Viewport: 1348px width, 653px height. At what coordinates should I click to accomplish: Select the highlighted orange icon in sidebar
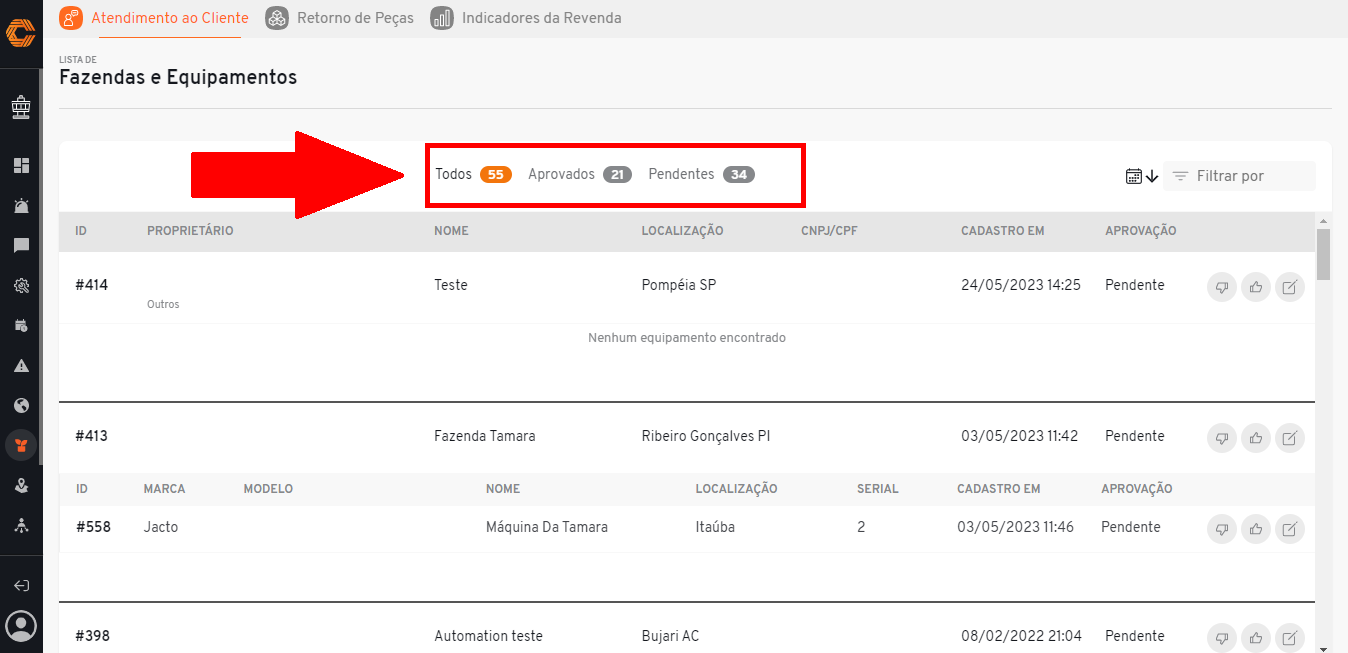tap(21, 445)
